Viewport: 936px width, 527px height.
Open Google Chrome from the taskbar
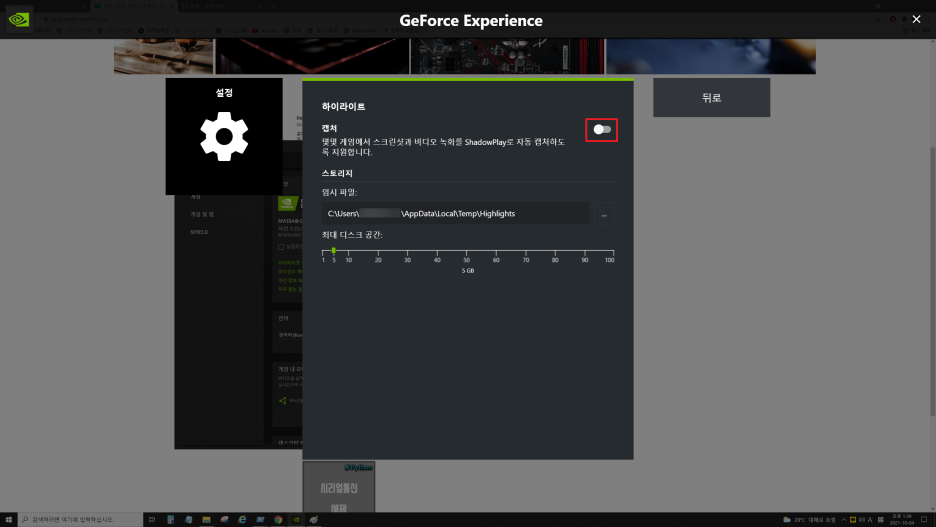tap(278, 520)
